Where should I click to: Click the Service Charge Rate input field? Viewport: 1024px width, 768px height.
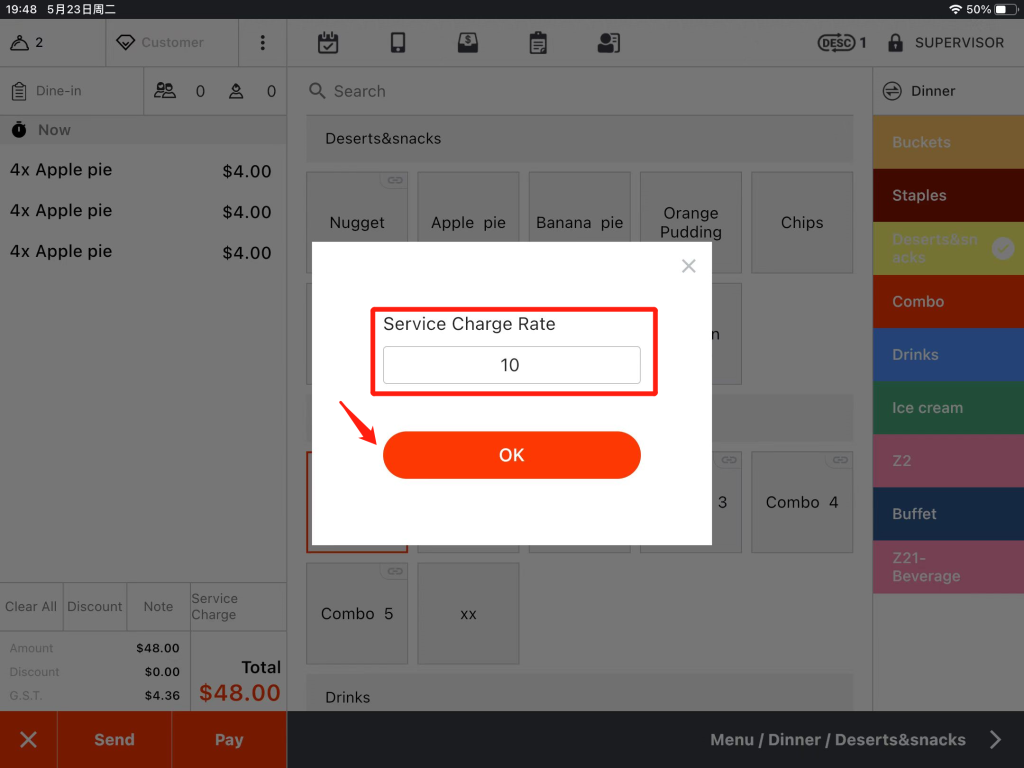511,365
